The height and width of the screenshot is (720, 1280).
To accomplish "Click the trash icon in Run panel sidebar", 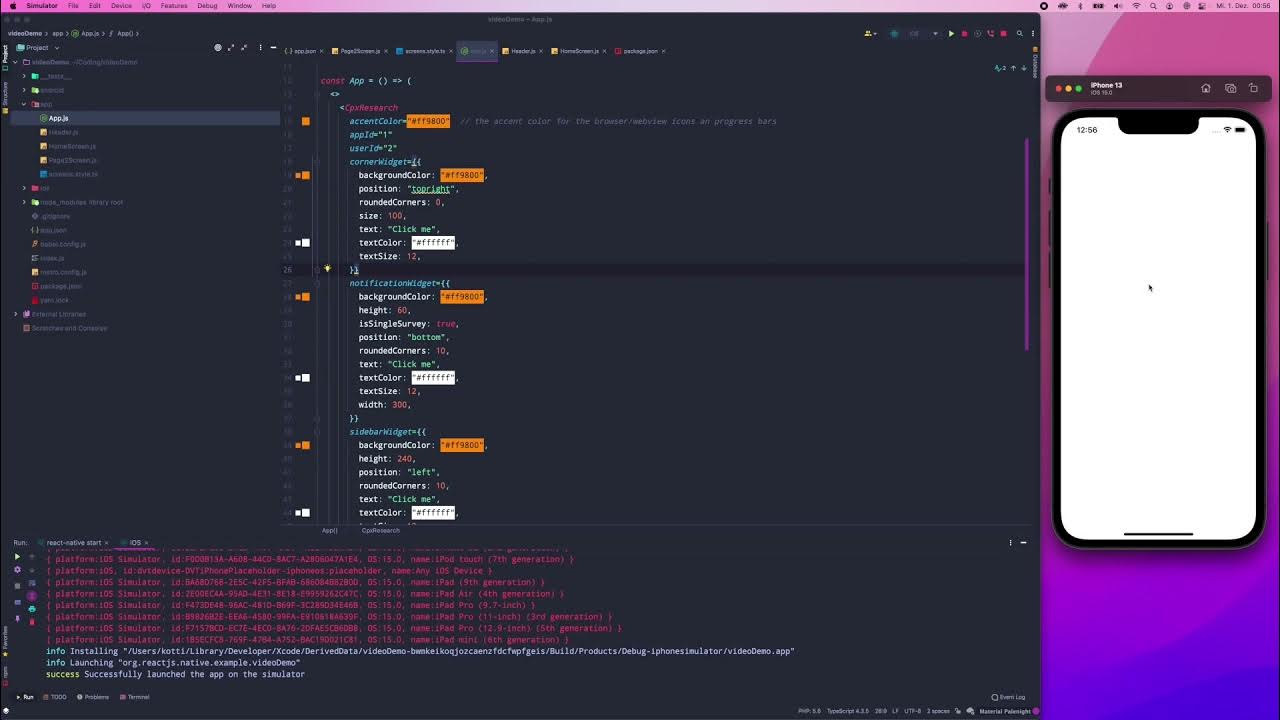I will pos(32,621).
